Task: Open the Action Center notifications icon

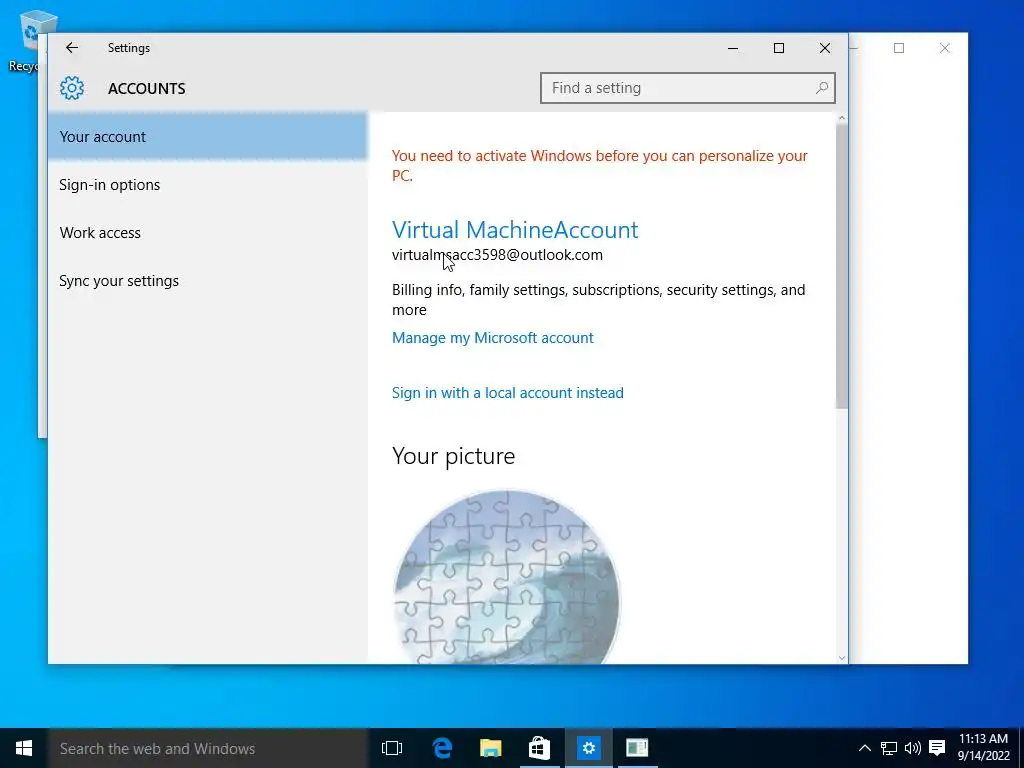Action: (x=937, y=748)
